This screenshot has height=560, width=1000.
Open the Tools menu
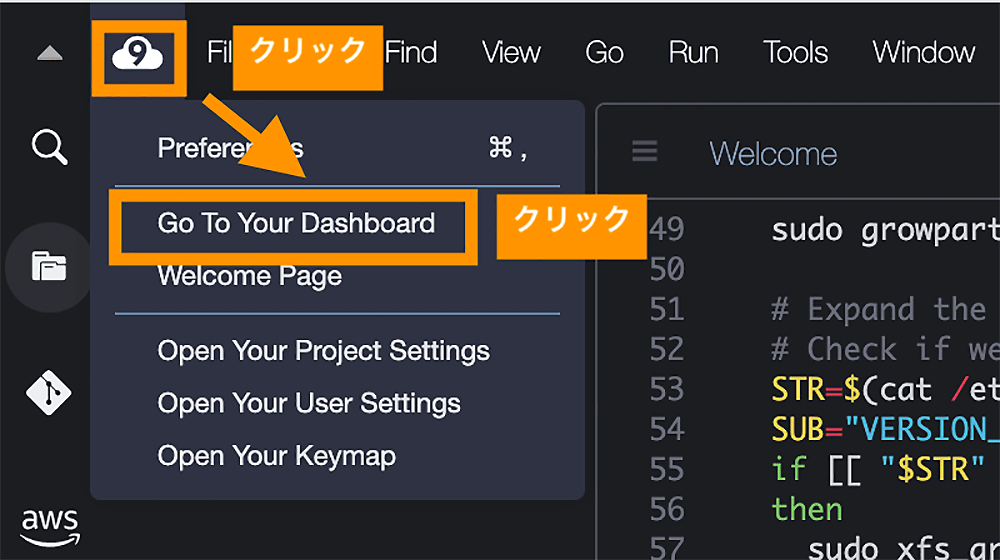click(795, 53)
